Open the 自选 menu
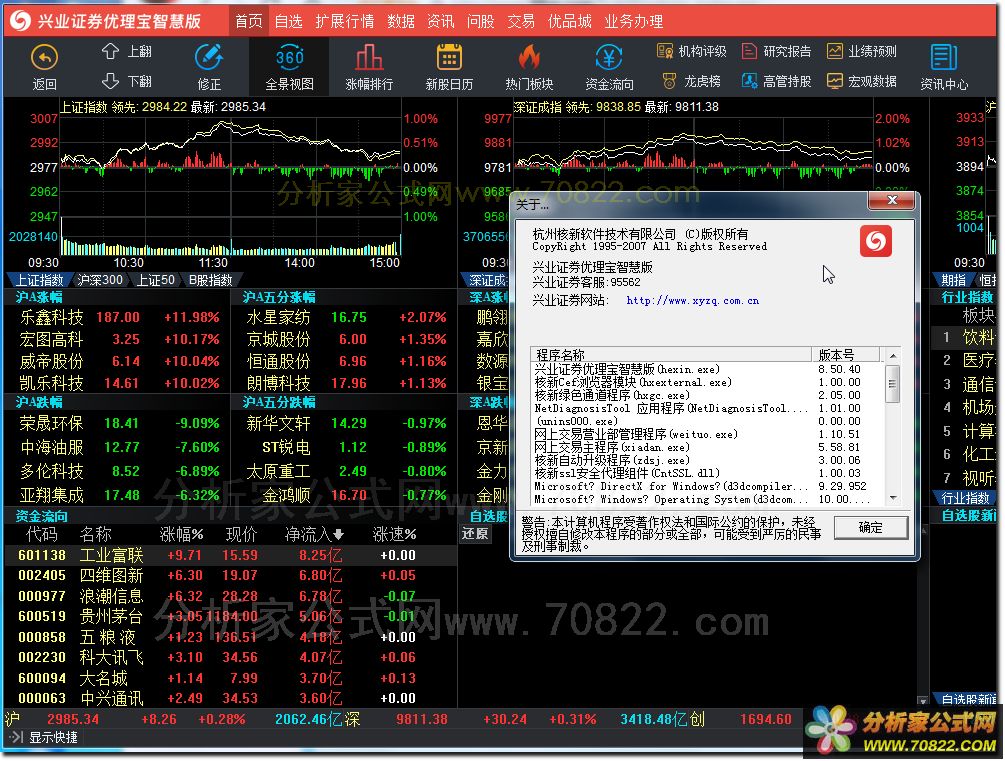The image size is (1005, 761). [288, 21]
